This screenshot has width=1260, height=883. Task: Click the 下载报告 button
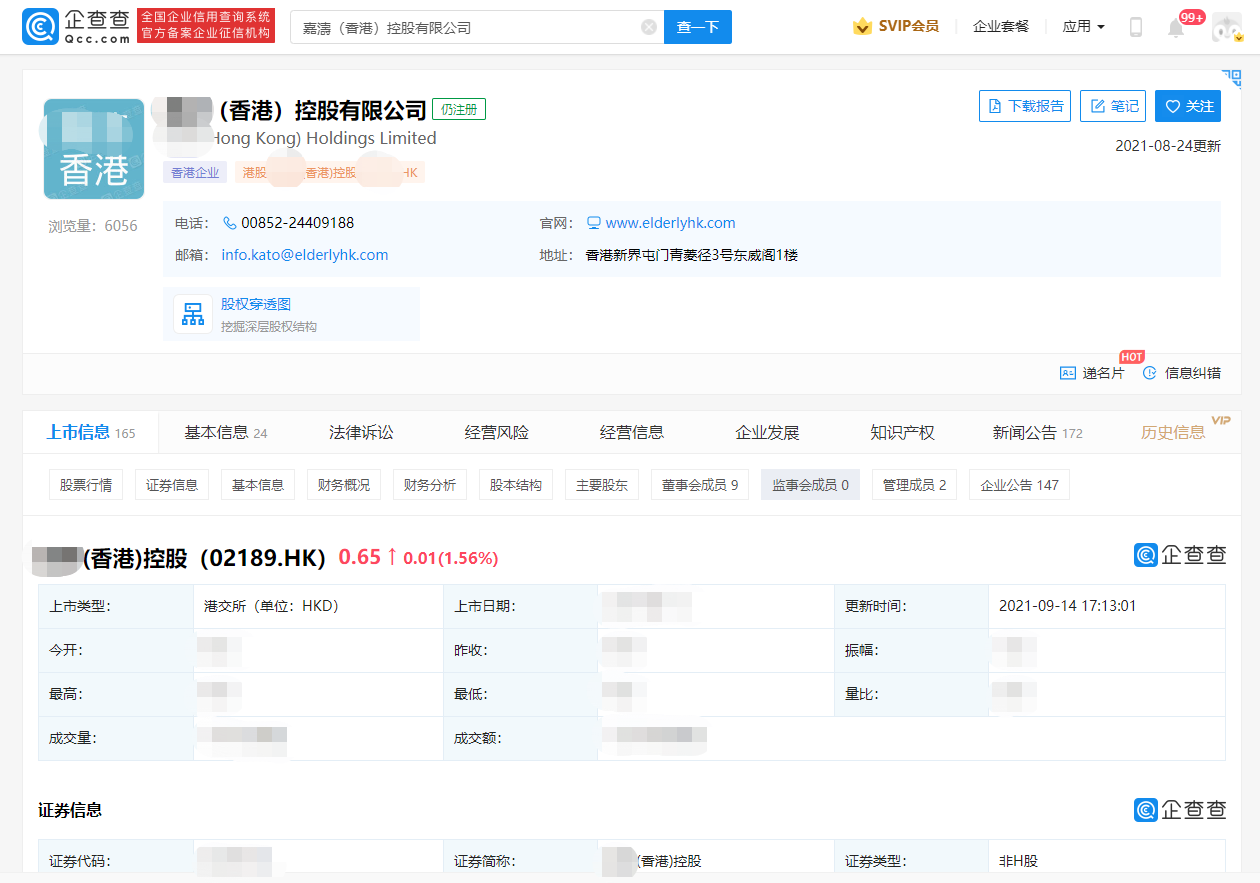click(1025, 106)
